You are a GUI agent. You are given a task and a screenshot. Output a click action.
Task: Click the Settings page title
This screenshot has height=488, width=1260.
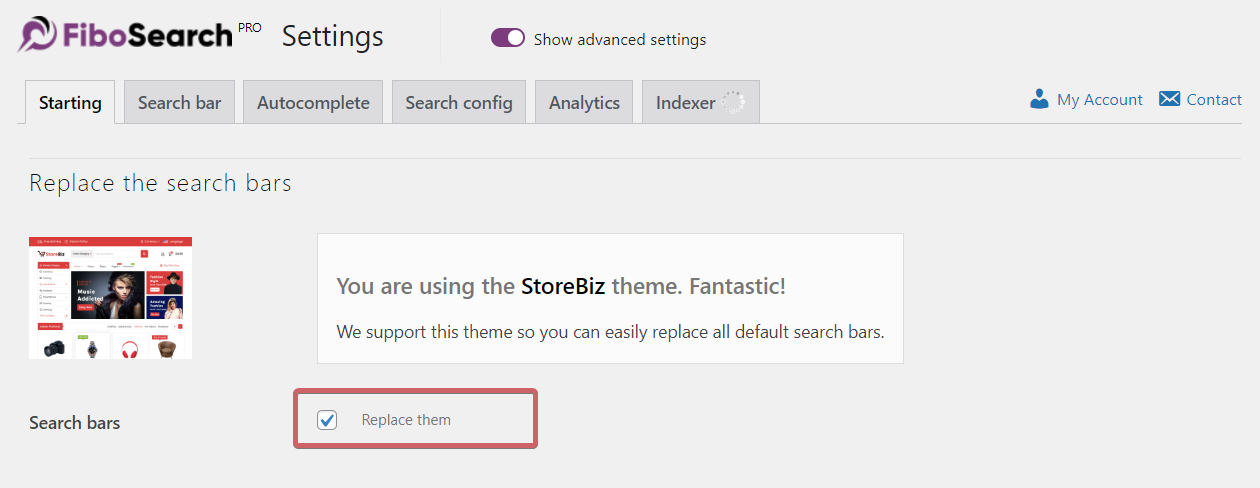click(333, 36)
